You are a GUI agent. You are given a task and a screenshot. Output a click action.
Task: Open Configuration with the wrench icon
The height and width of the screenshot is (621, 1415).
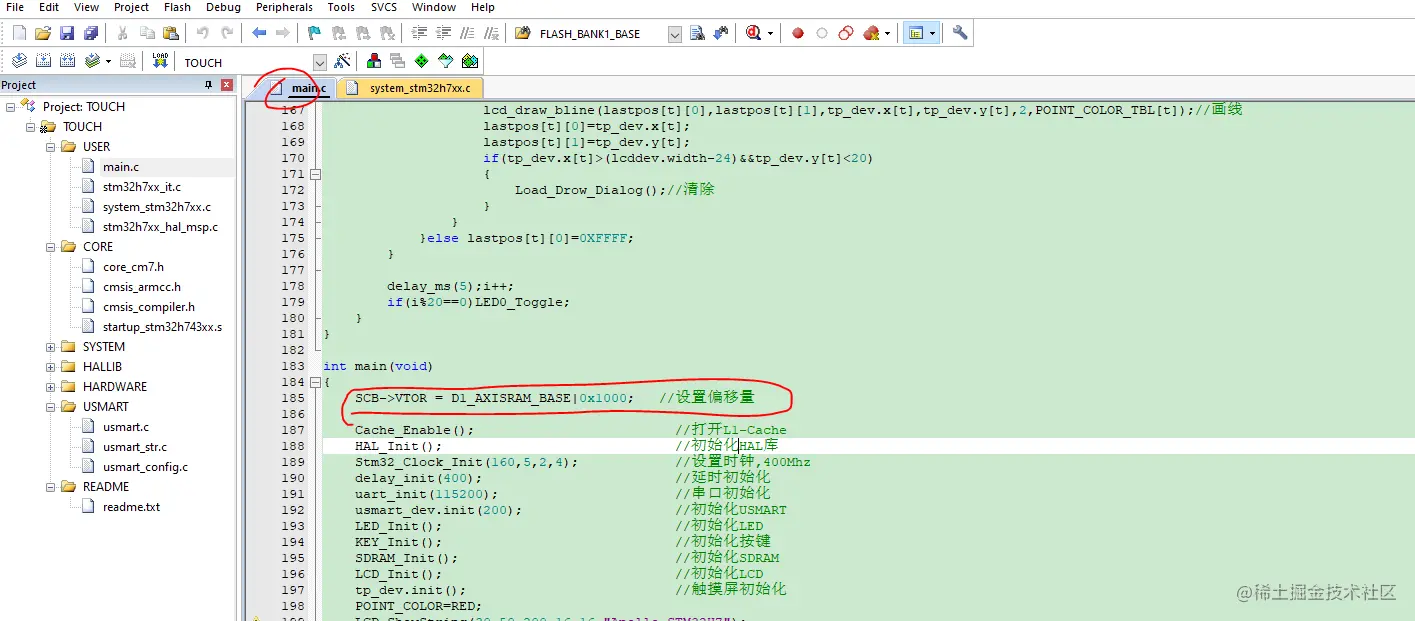[960, 33]
